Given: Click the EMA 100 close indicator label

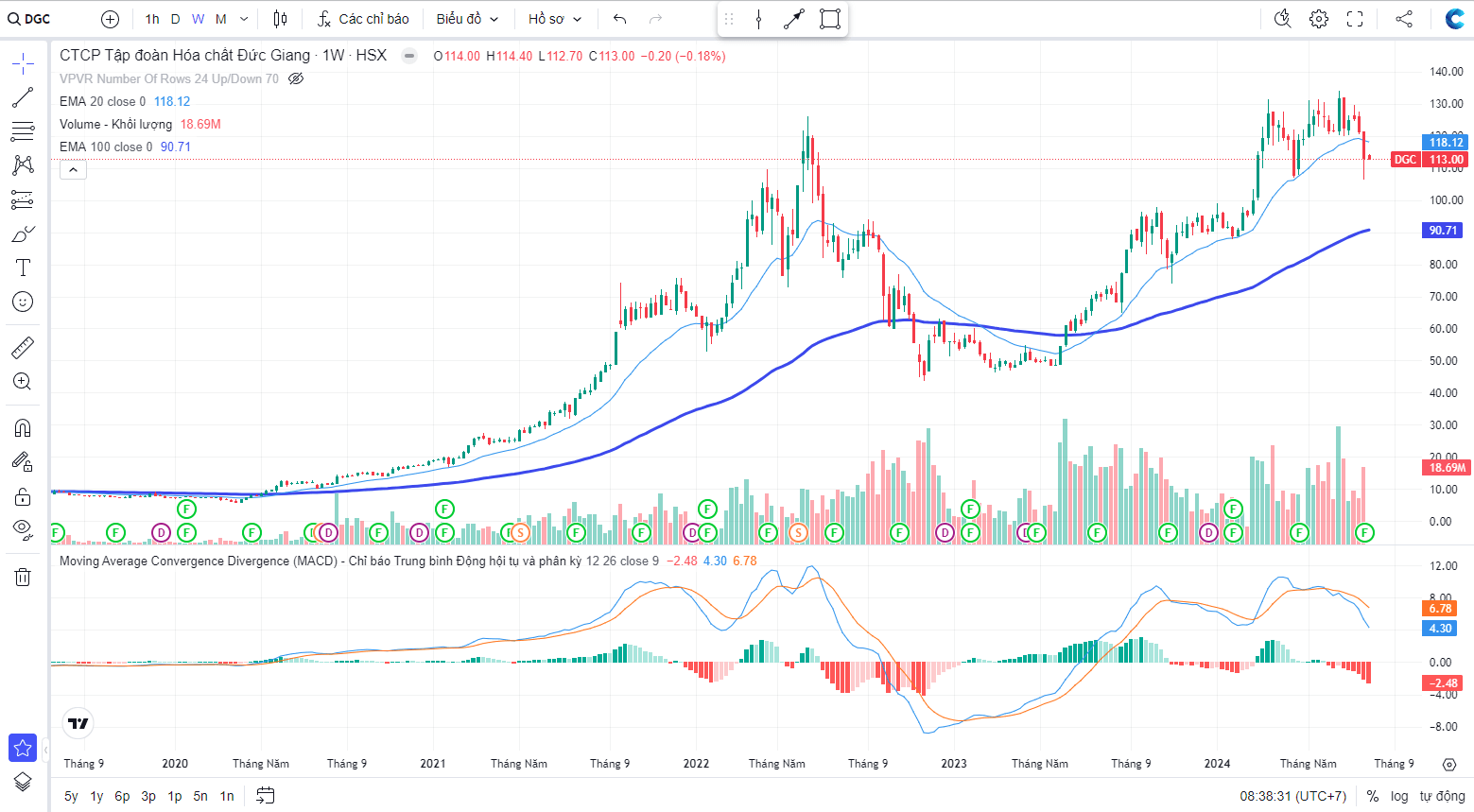Looking at the screenshot, I should (x=106, y=147).
